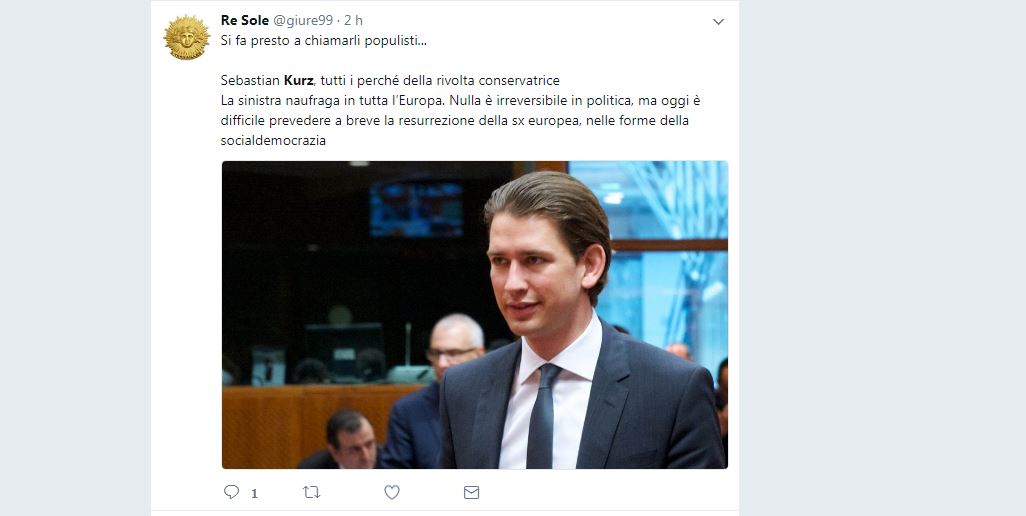Click the word 'socialdemocrazia' in the tweet
The height and width of the screenshot is (516, 1026).
coord(273,140)
